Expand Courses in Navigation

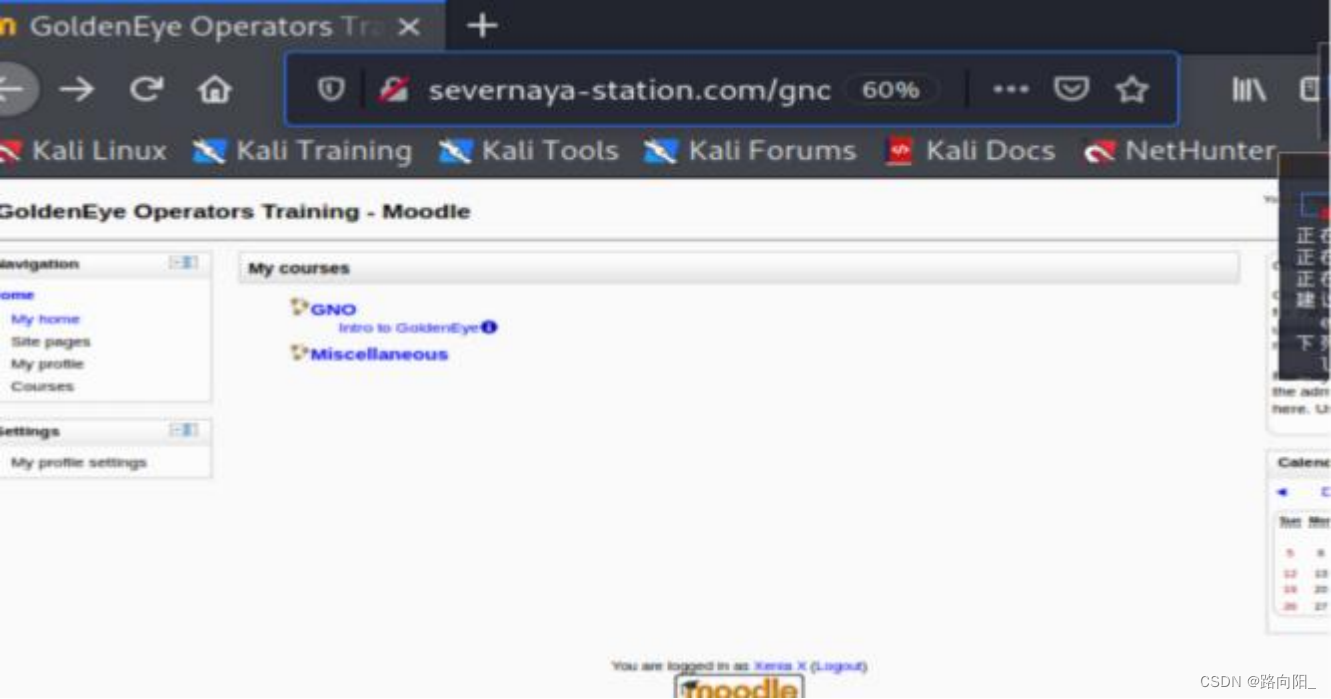pos(42,386)
